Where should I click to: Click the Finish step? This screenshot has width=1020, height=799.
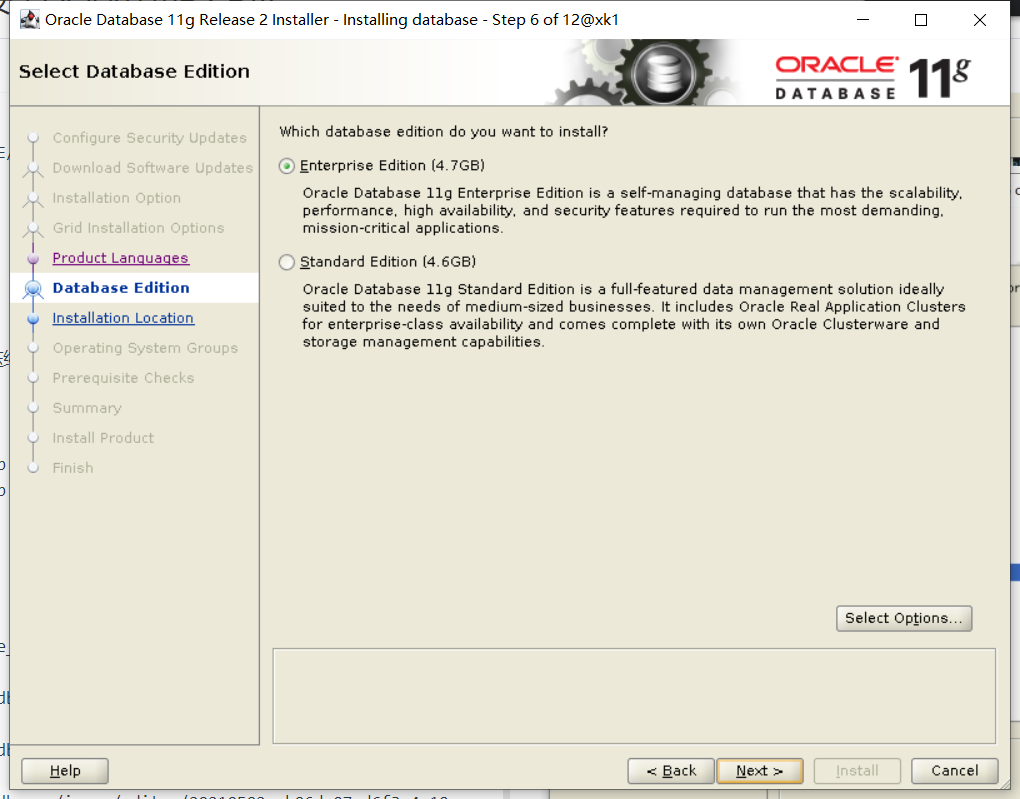[x=73, y=468]
